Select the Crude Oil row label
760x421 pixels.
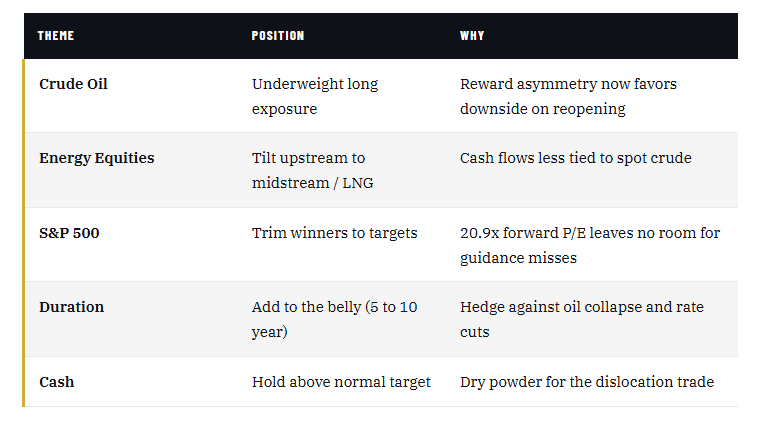click(73, 84)
